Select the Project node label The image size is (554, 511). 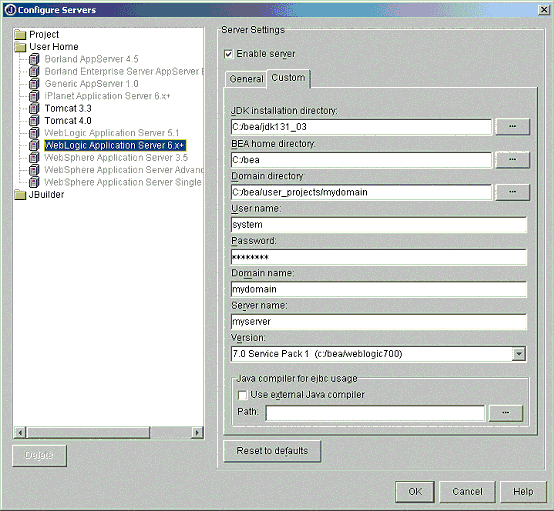tap(44, 35)
